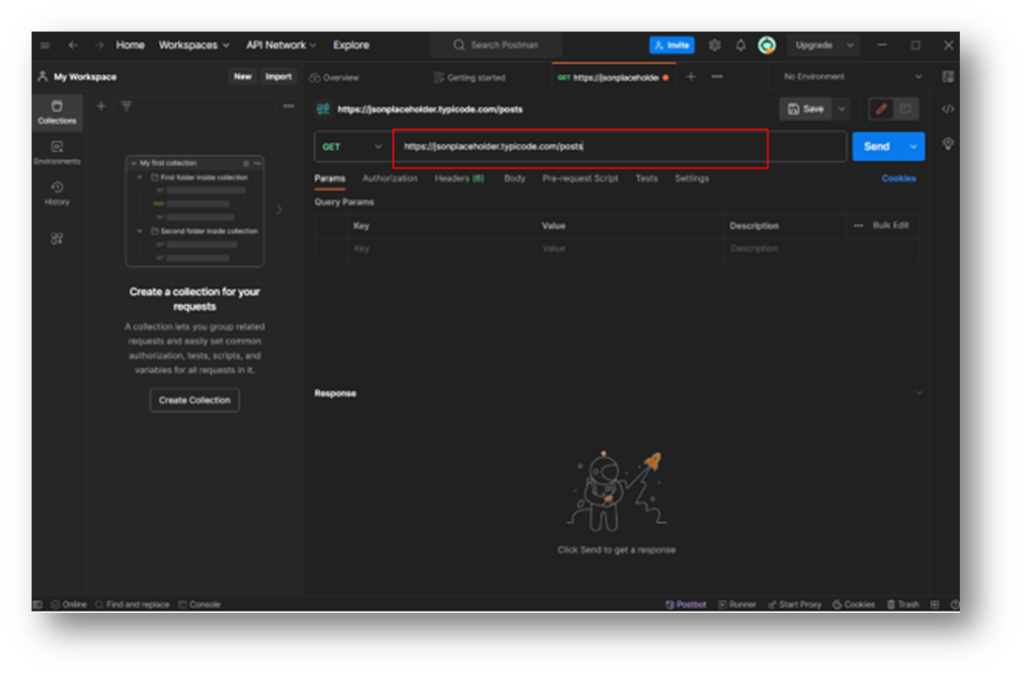Click the settings gear icon

(x=714, y=45)
